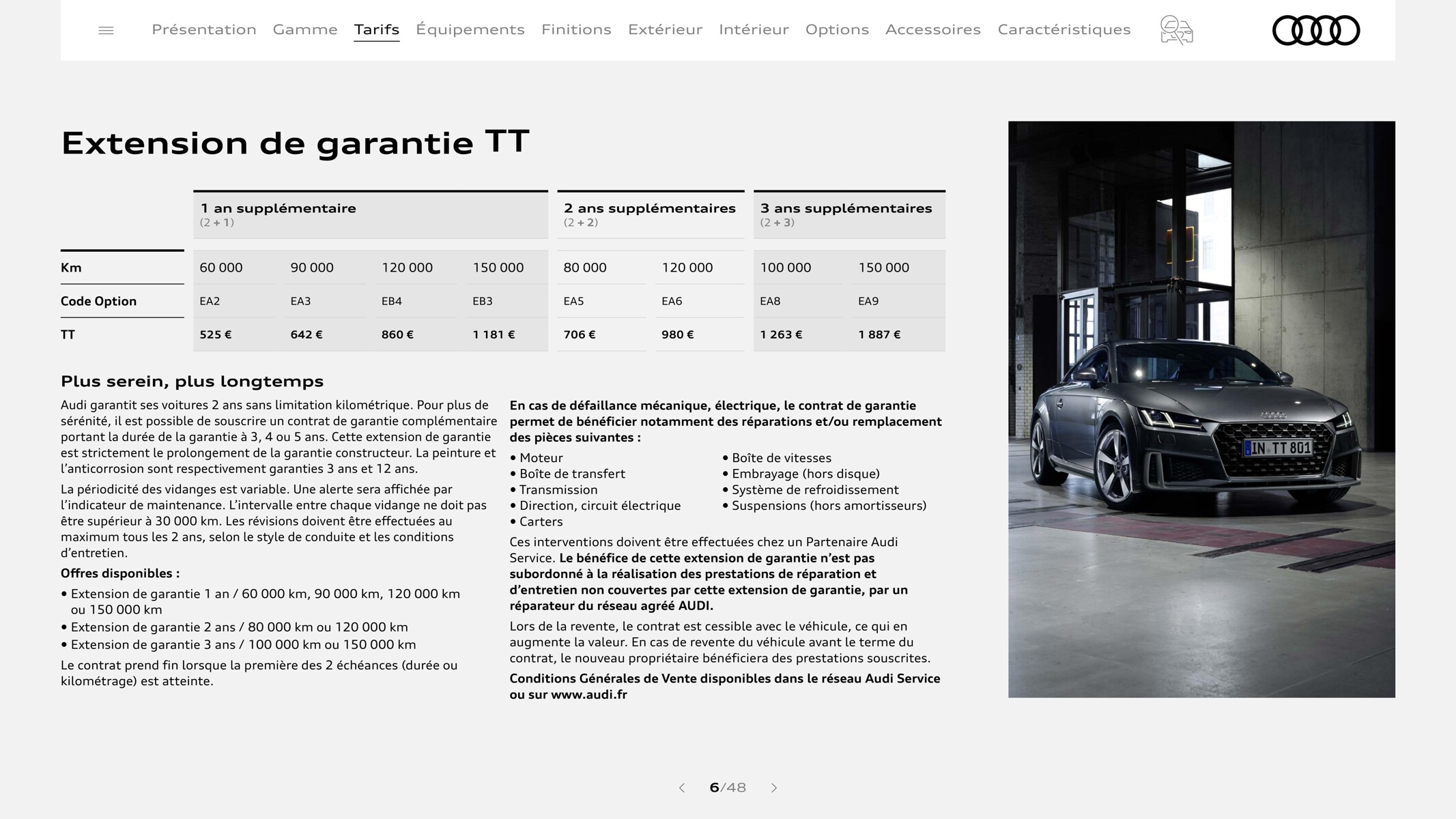The width and height of the screenshot is (1456, 819).
Task: Click the 'Code Option' row label
Action: point(98,301)
